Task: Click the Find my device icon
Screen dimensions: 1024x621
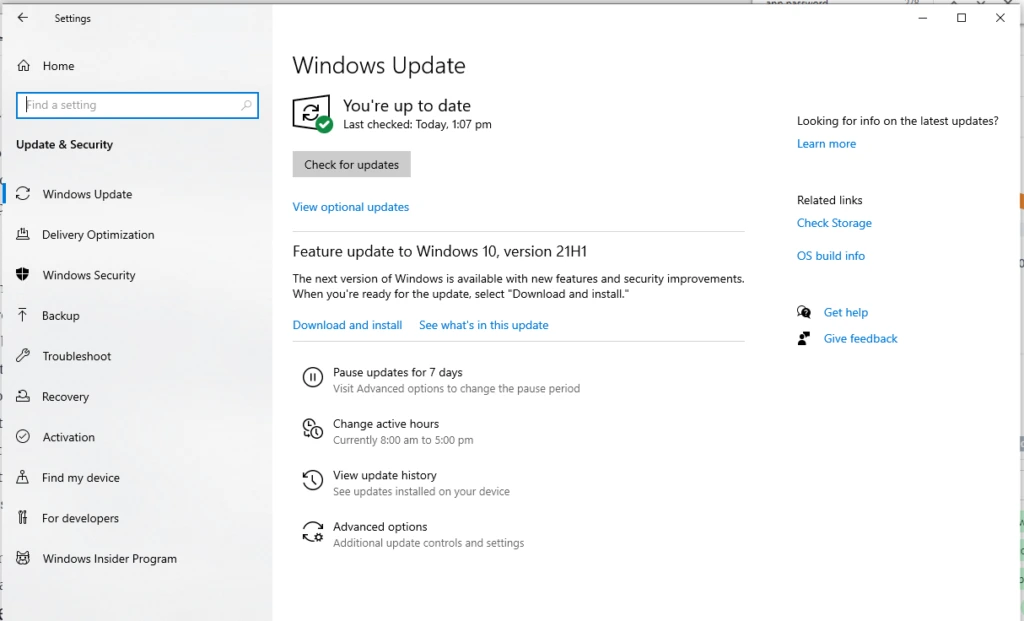Action: point(23,477)
